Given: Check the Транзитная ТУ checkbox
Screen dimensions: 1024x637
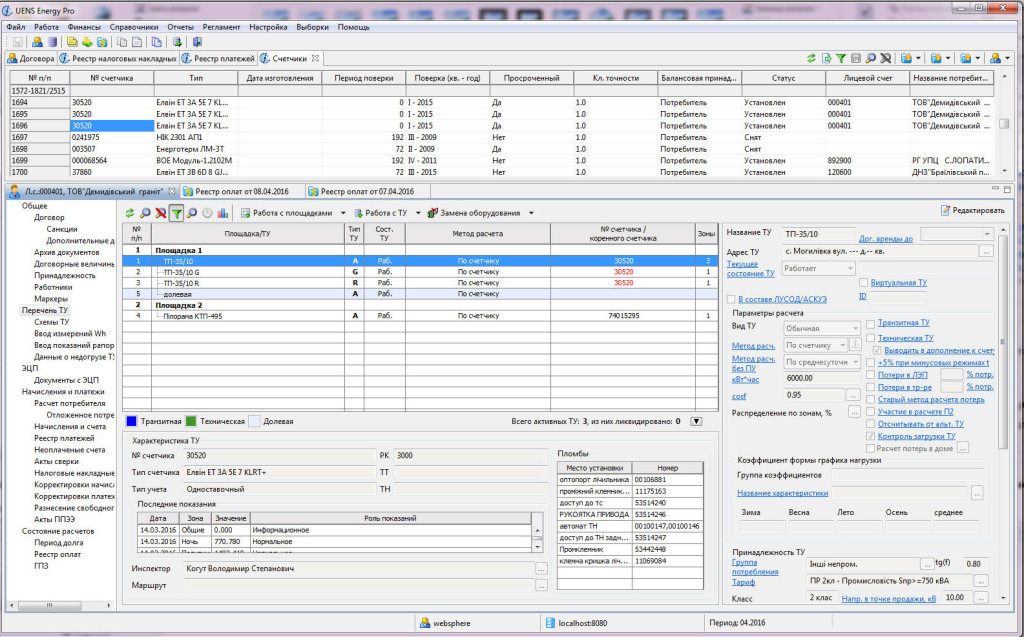Looking at the screenshot, I should tap(871, 323).
